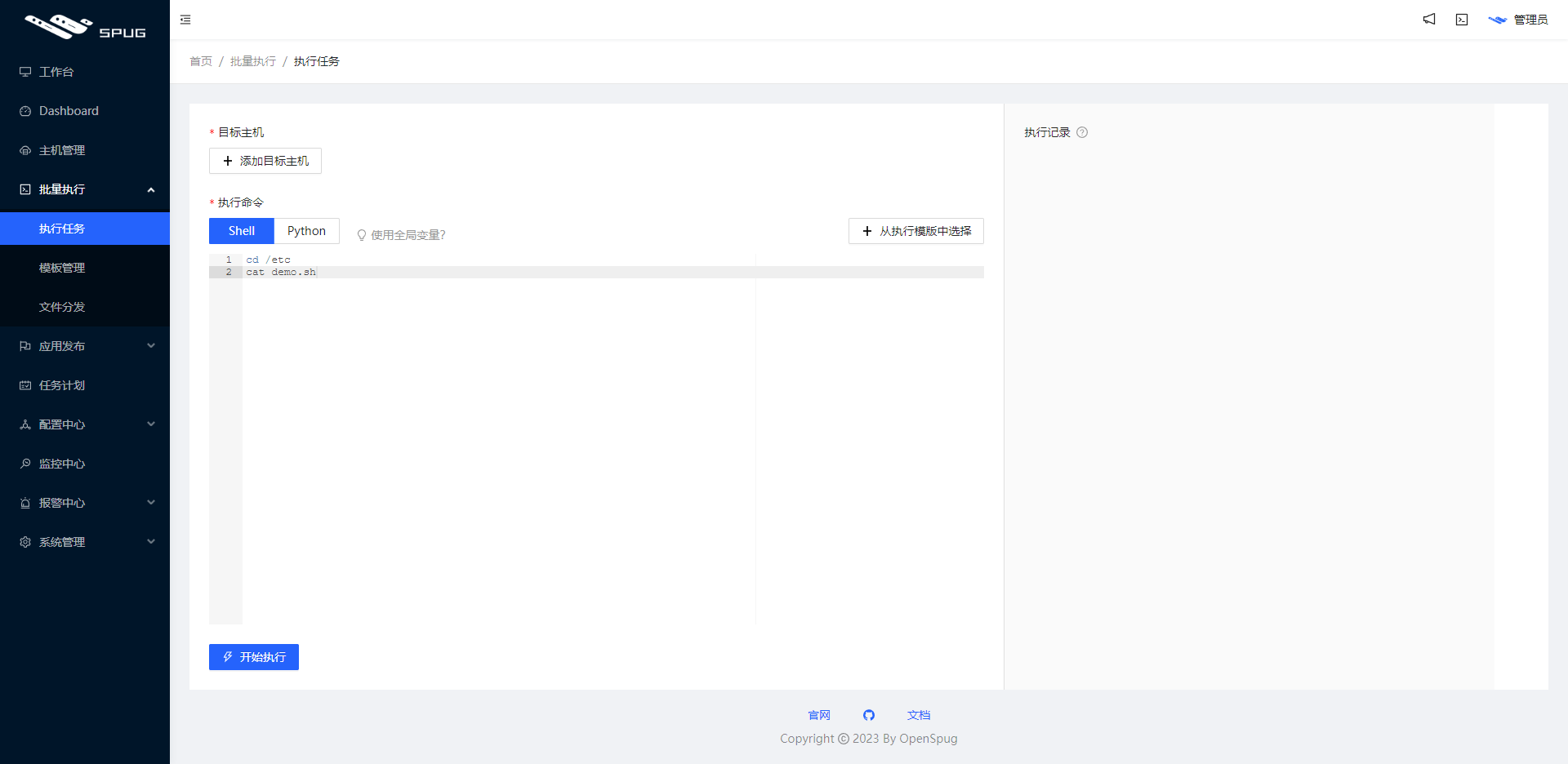Click the lightbulb icon for global variables
The height and width of the screenshot is (764, 1568).
362,235
